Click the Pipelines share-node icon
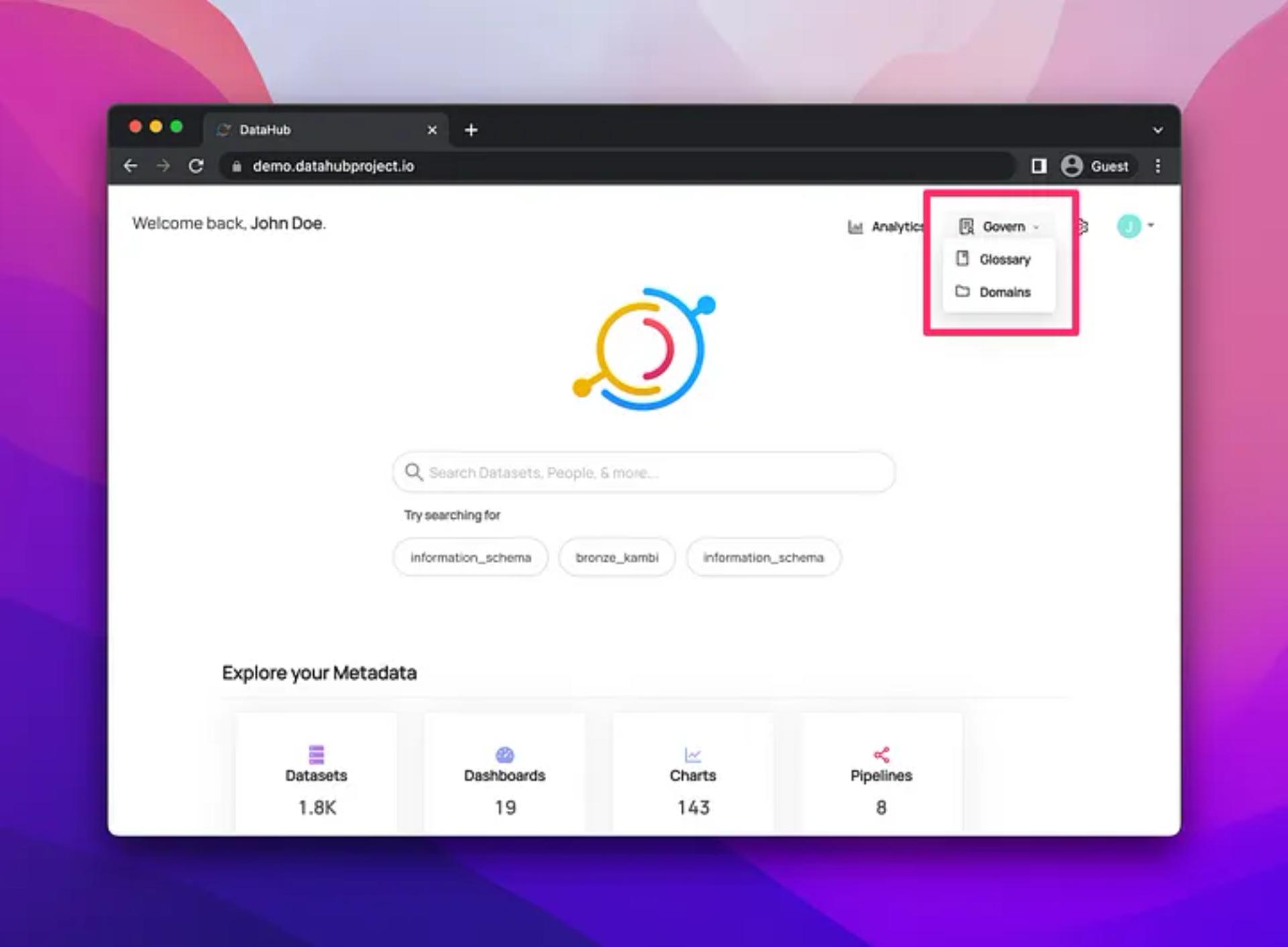The image size is (1288, 947). coord(881,754)
